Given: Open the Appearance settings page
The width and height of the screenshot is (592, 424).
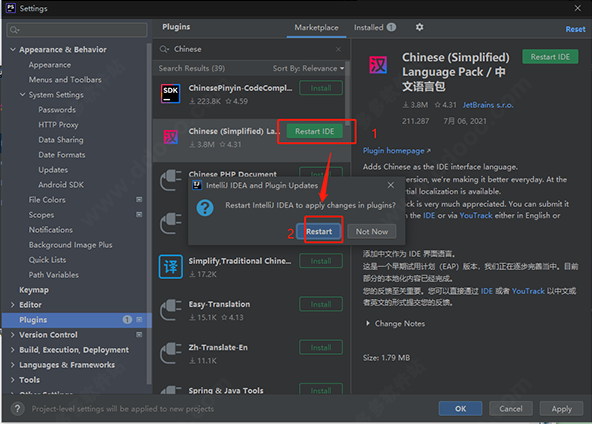Looking at the screenshot, I should [49, 65].
